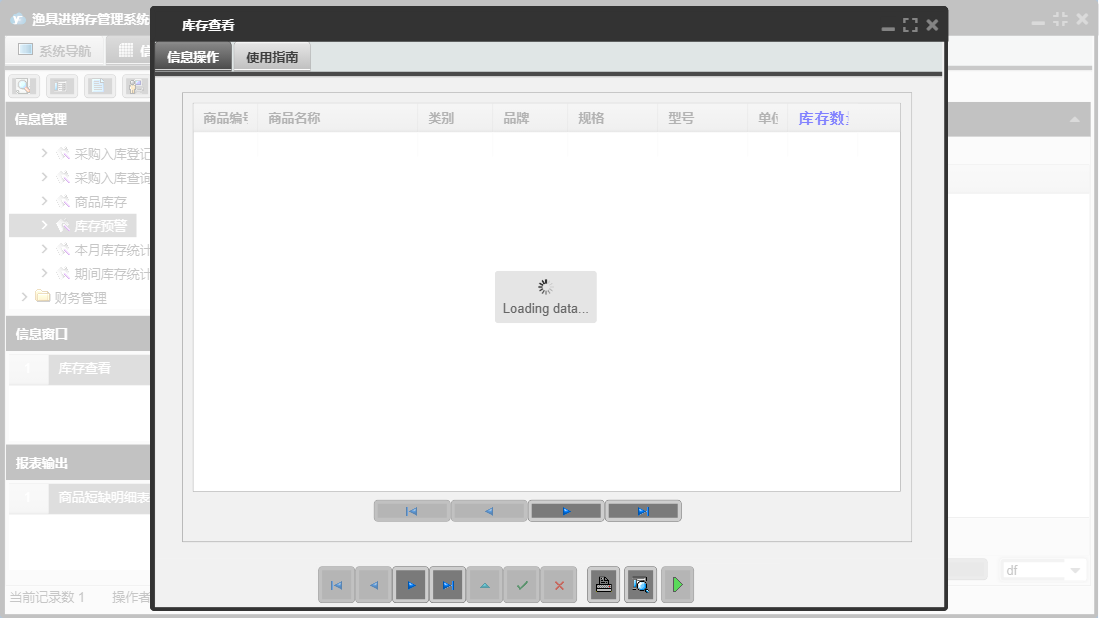Click the red X cancel icon
This screenshot has height=618, width=1099.
point(558,585)
